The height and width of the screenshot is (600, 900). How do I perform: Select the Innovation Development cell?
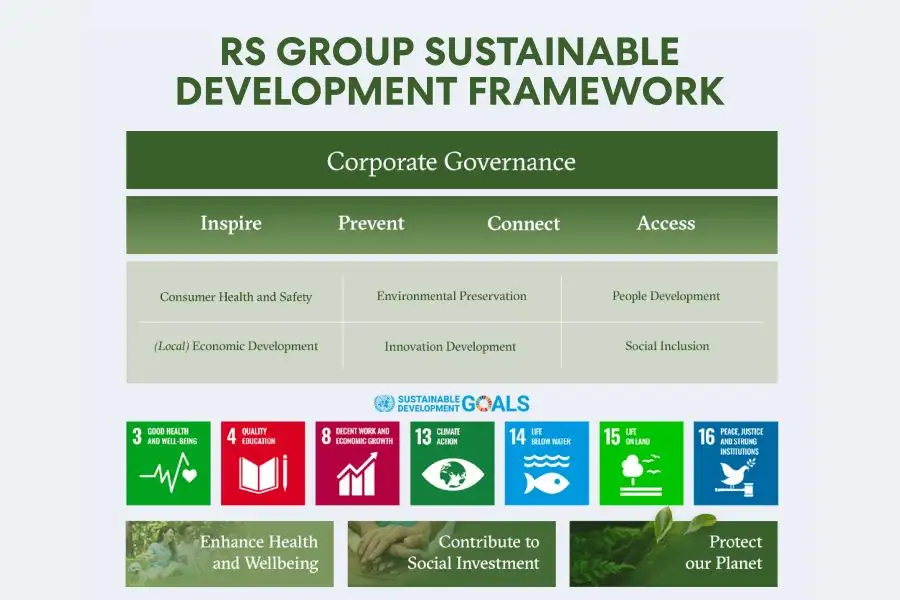point(450,347)
